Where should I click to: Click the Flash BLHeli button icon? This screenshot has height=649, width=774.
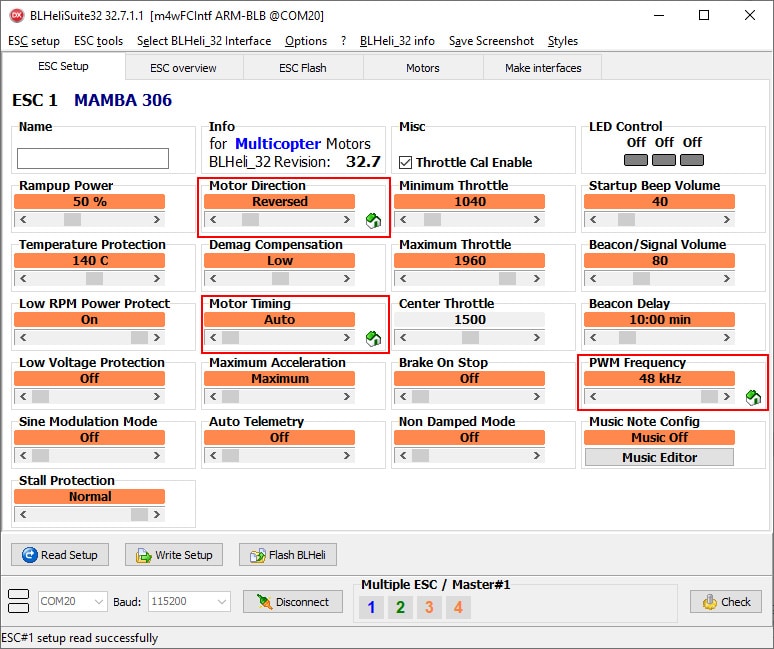click(256, 555)
